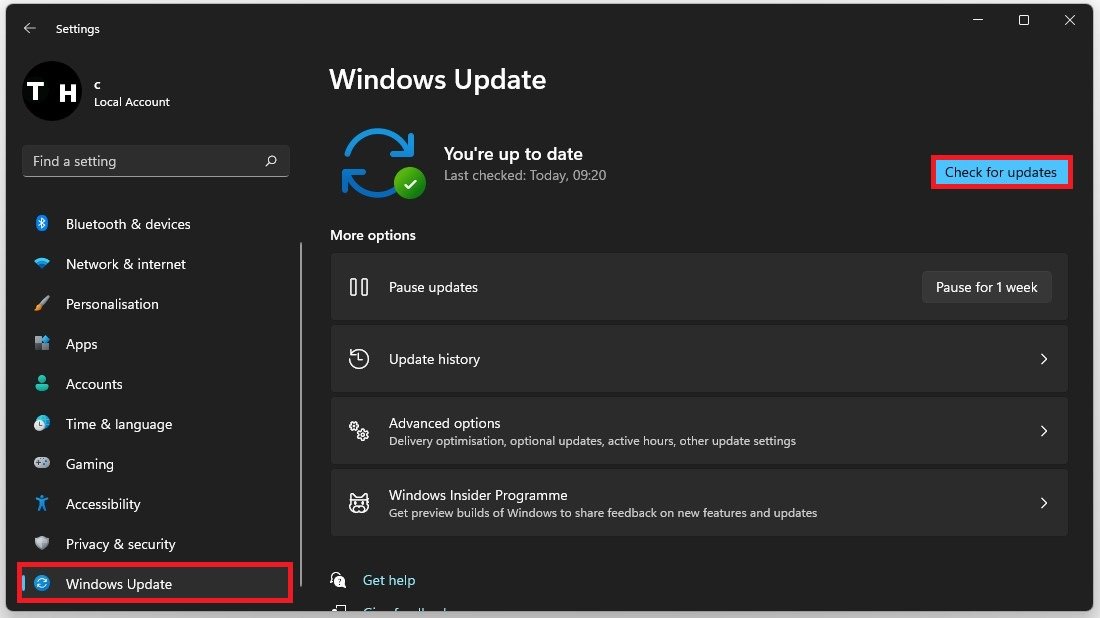Click the Gaming controller icon
Viewport: 1100px width, 618px height.
(42, 464)
